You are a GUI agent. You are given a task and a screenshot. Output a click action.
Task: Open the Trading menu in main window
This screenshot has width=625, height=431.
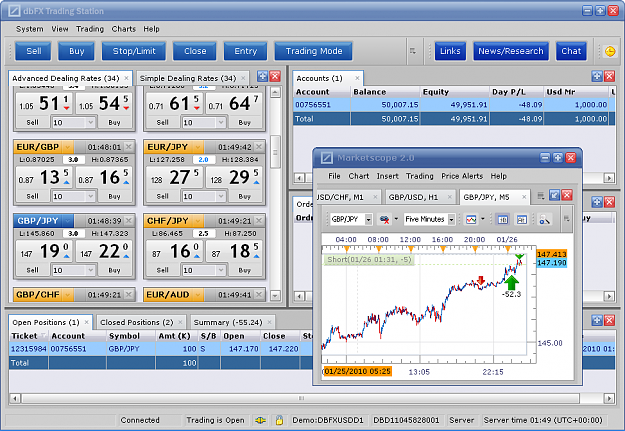[90, 29]
